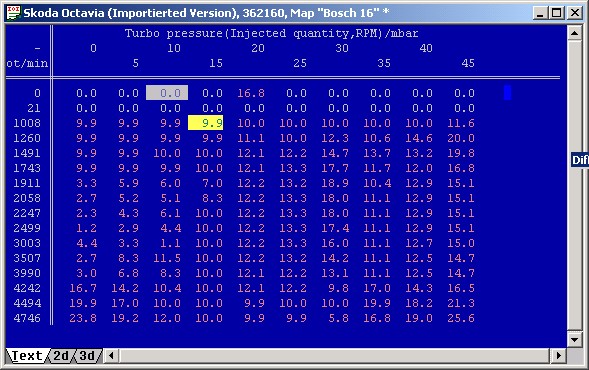
Task: Select the 23.8 cell in row 4746
Action: 83,318
